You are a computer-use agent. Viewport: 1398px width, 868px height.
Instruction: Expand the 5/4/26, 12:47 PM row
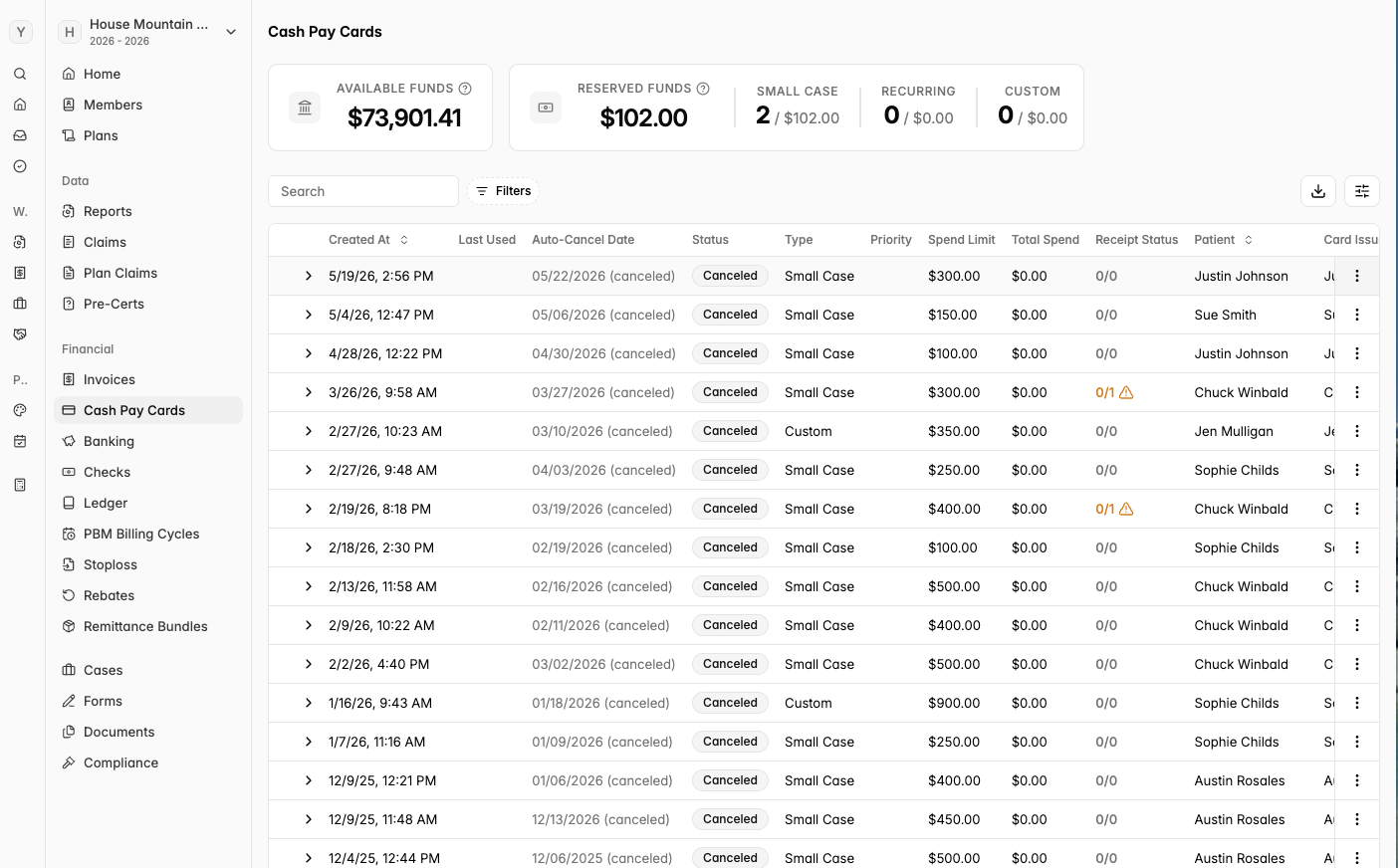pyautogui.click(x=309, y=315)
